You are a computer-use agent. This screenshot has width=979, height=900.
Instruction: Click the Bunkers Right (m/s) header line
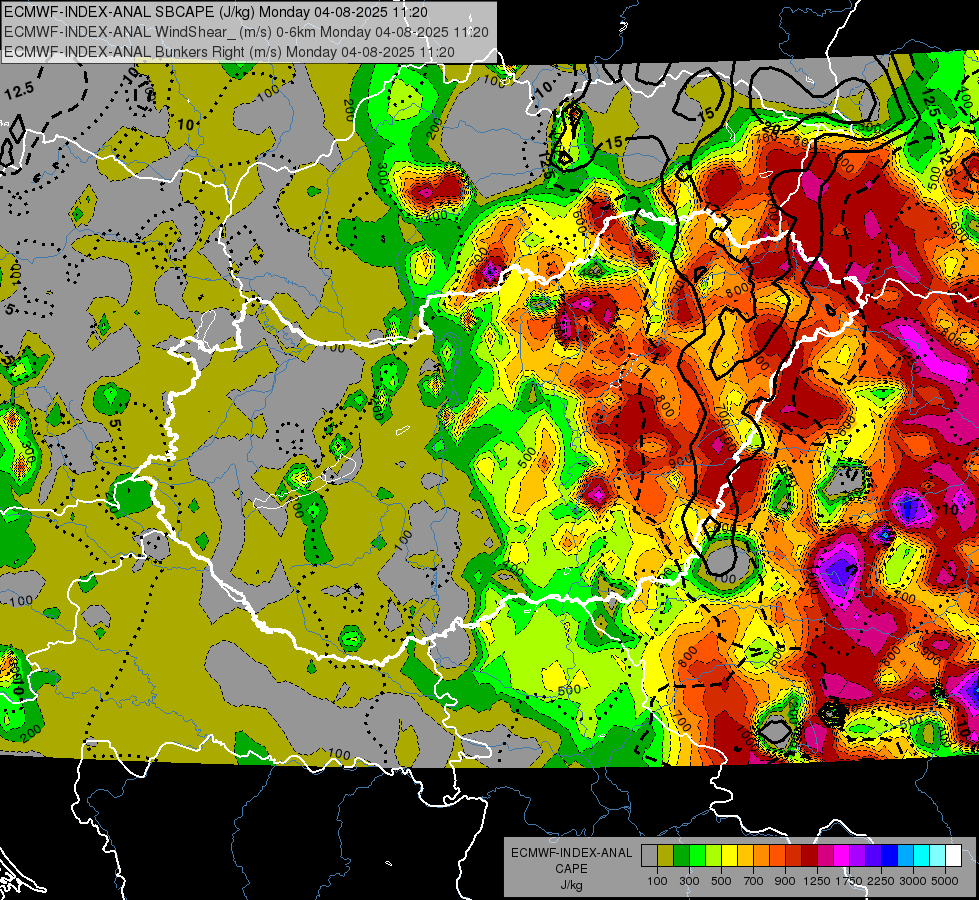point(229,52)
